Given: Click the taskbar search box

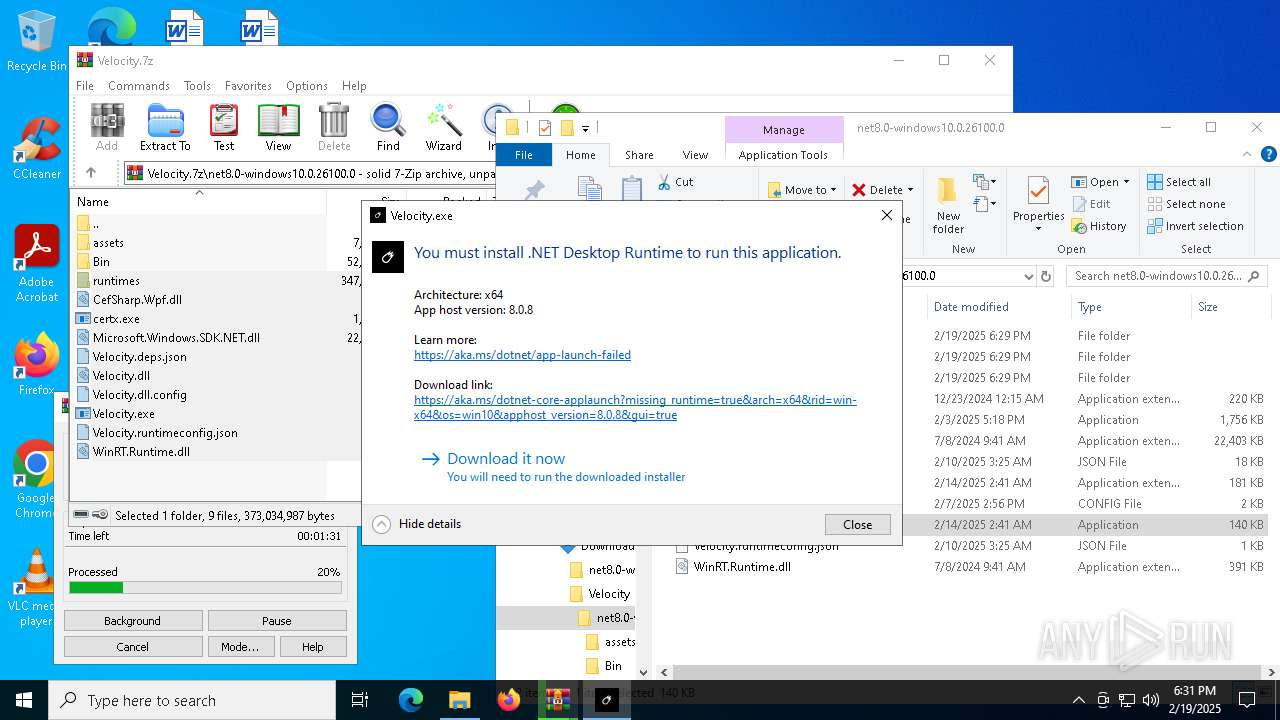Looking at the screenshot, I should 192,700.
